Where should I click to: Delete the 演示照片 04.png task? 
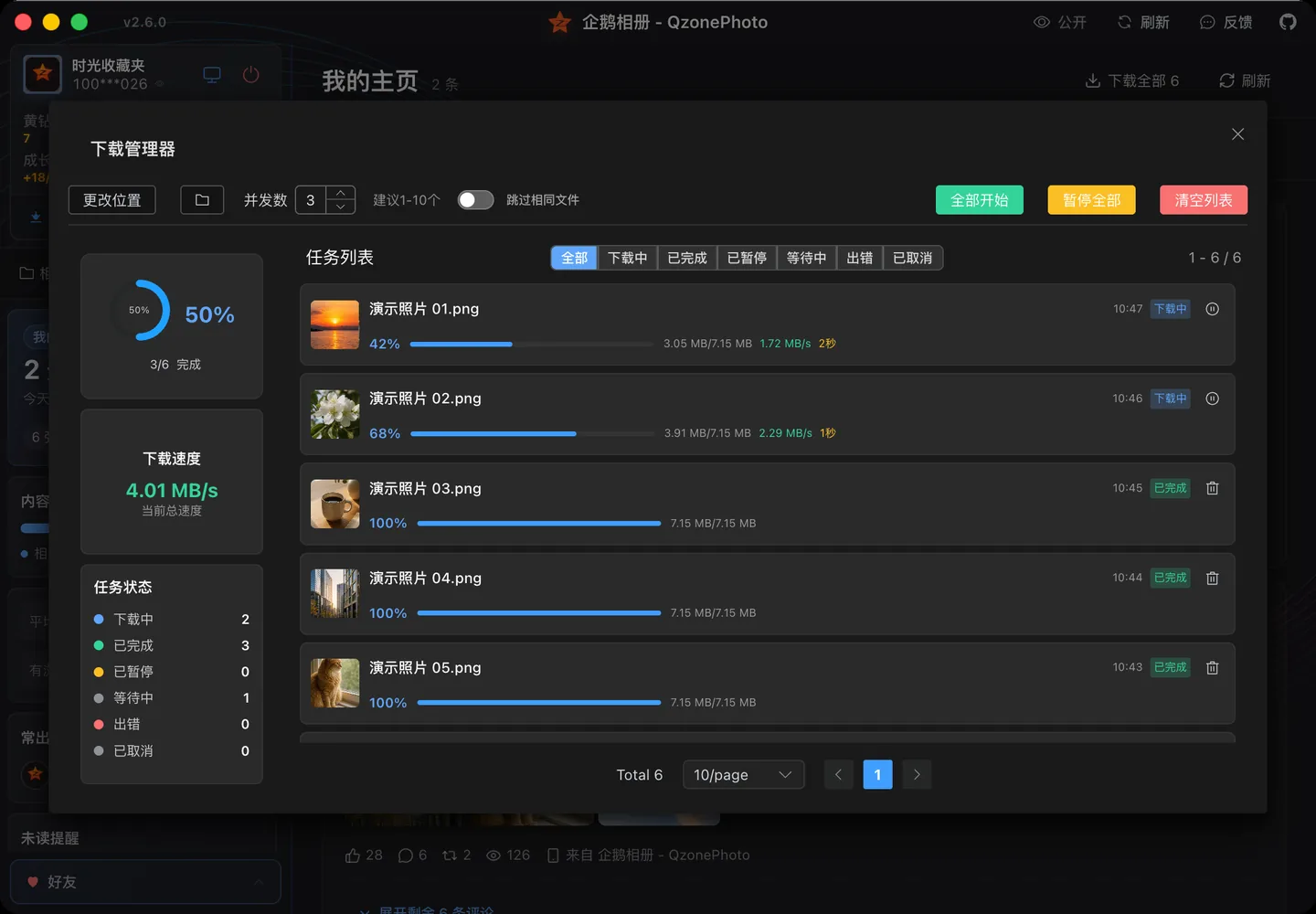tap(1212, 578)
